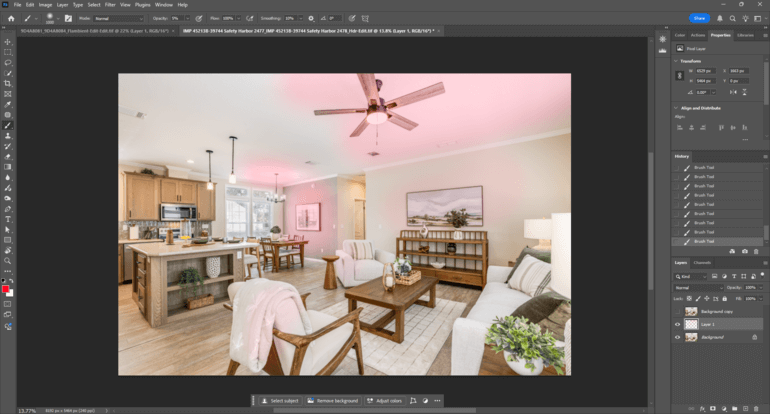Click the Home icon in options bar
770x414 pixels.
tap(11, 18)
